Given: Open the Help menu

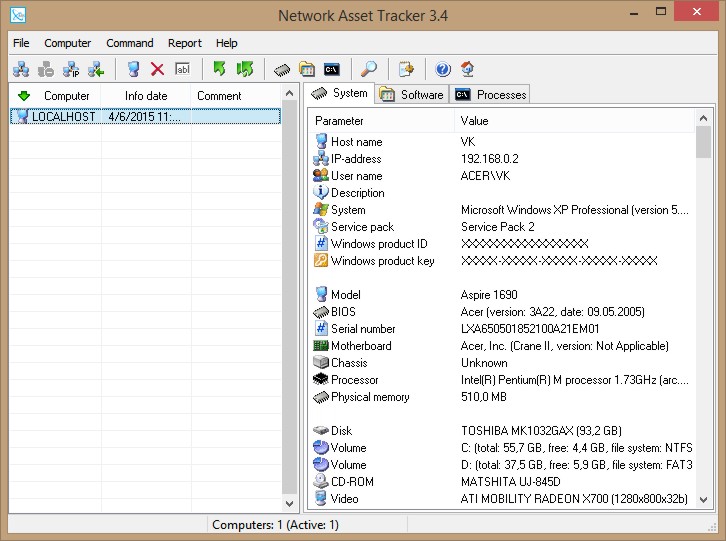Looking at the screenshot, I should 226,43.
